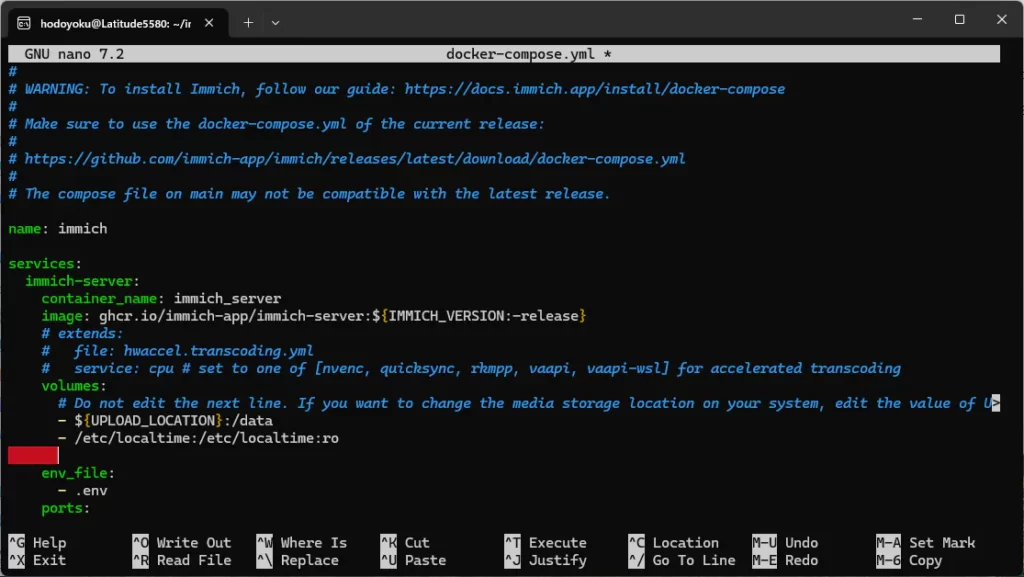
Task: Click the ^/ Go To Line shortcut
Action: tap(682, 560)
